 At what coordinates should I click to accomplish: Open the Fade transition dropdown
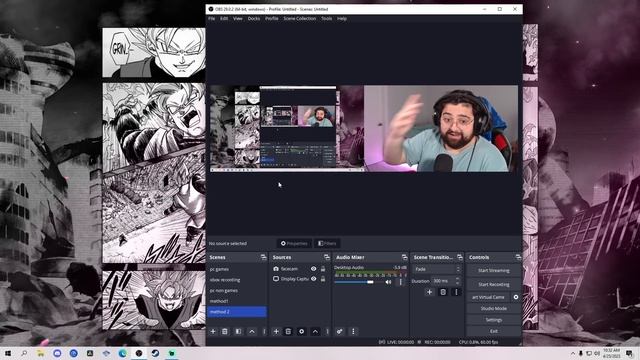(437, 269)
